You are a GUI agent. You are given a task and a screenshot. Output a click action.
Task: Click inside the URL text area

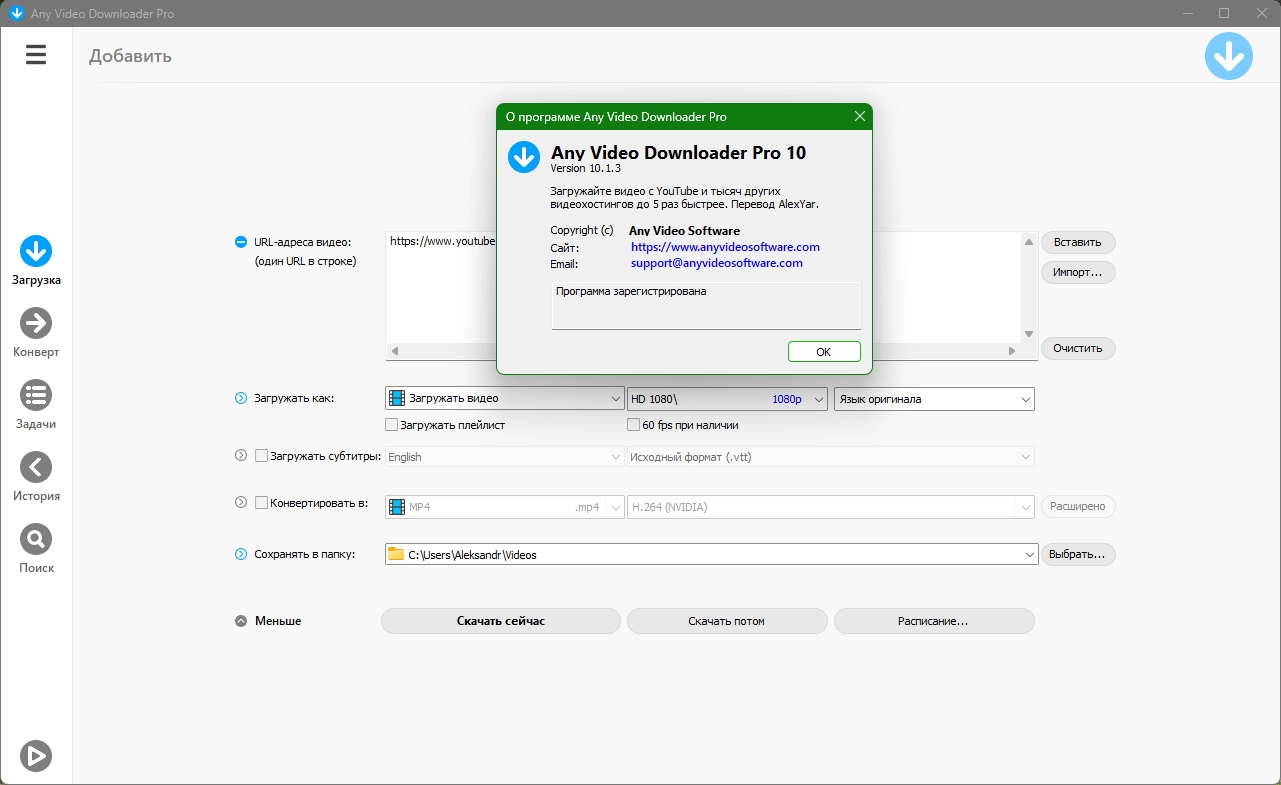pos(703,287)
